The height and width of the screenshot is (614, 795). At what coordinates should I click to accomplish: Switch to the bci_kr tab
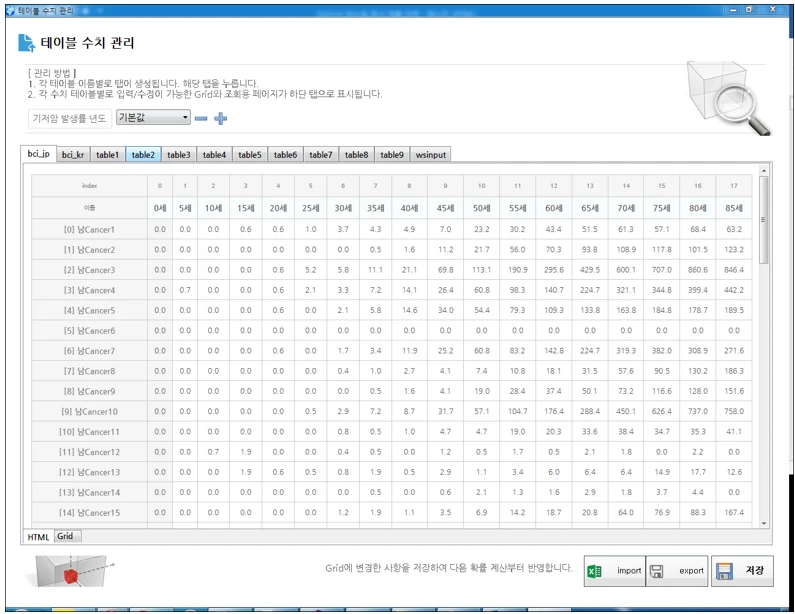pyautogui.click(x=73, y=155)
